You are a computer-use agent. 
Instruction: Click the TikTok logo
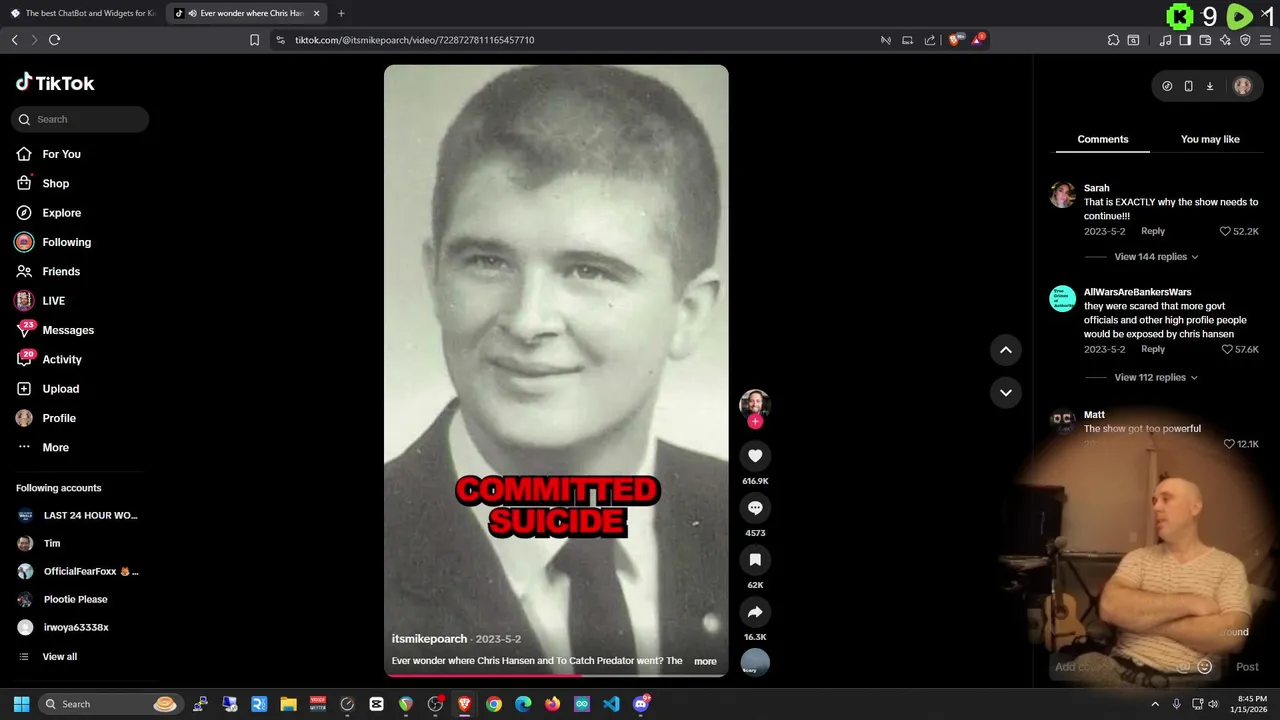tap(55, 83)
